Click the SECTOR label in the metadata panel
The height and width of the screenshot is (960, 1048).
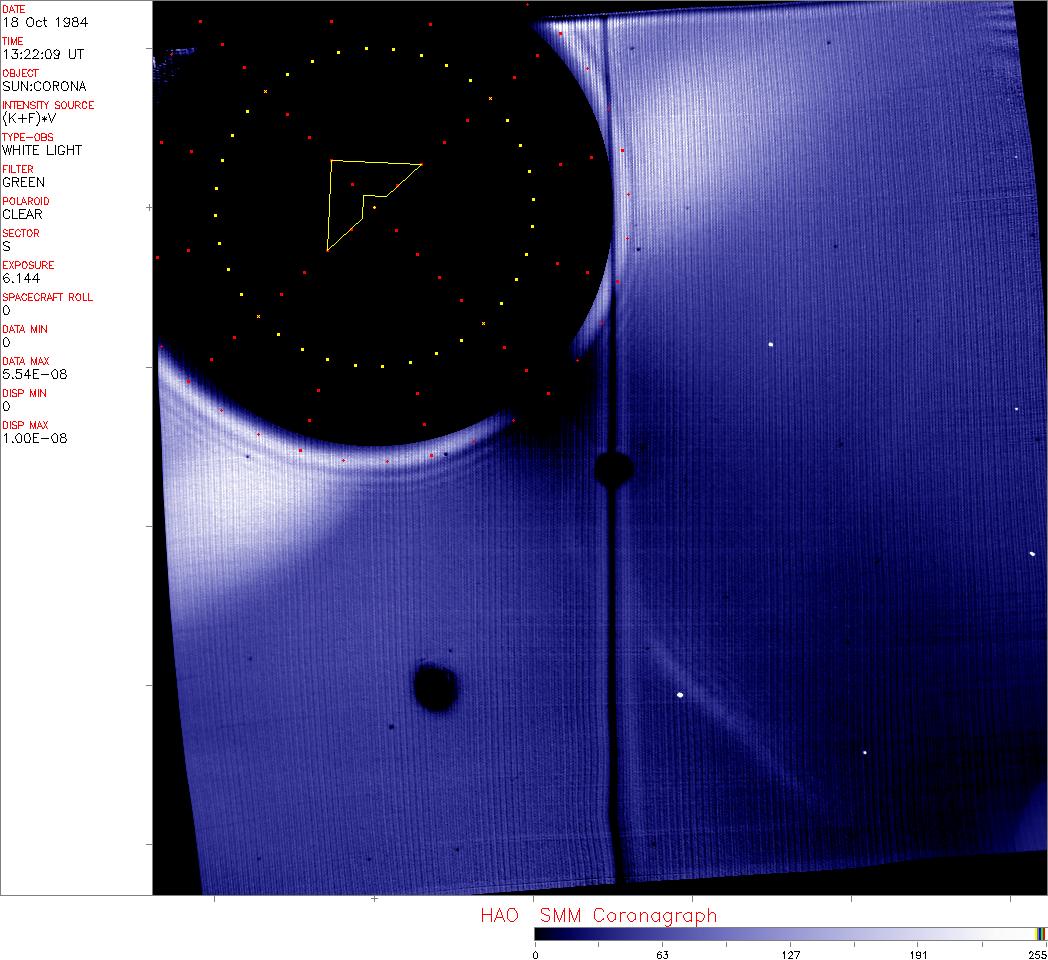point(21,233)
